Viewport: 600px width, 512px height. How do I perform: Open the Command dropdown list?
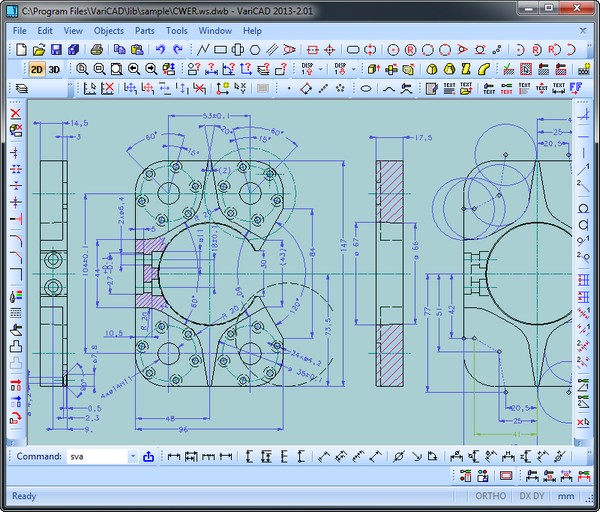pyautogui.click(x=131, y=456)
